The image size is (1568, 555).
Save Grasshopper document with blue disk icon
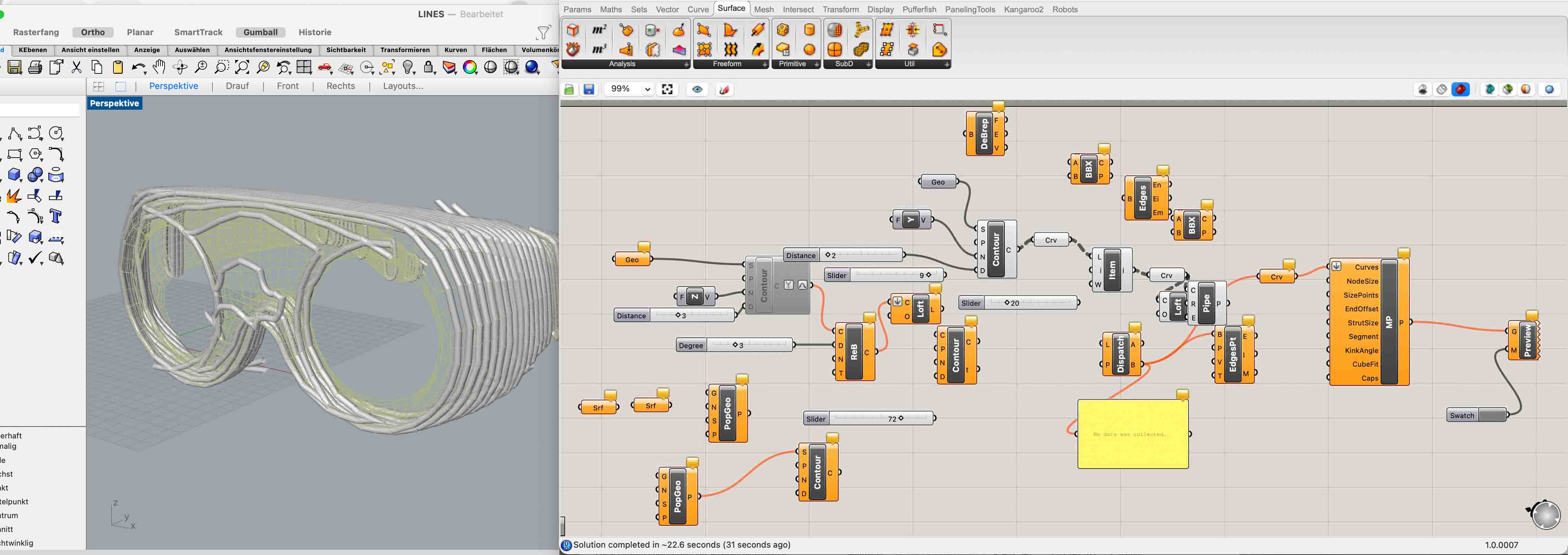[x=589, y=89]
